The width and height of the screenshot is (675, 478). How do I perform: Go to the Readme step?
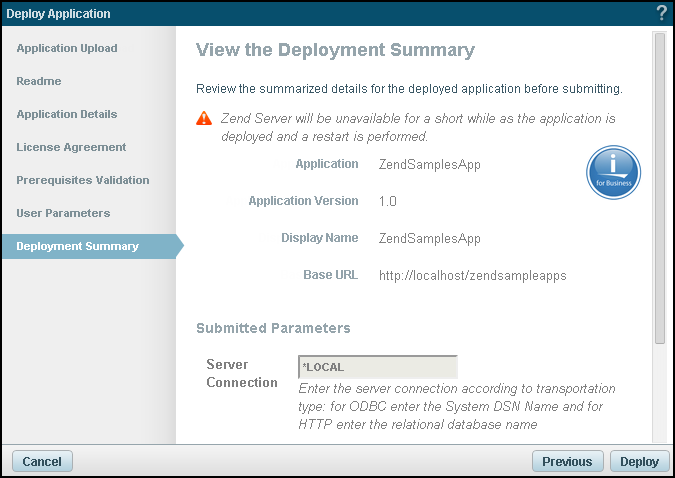pos(39,81)
